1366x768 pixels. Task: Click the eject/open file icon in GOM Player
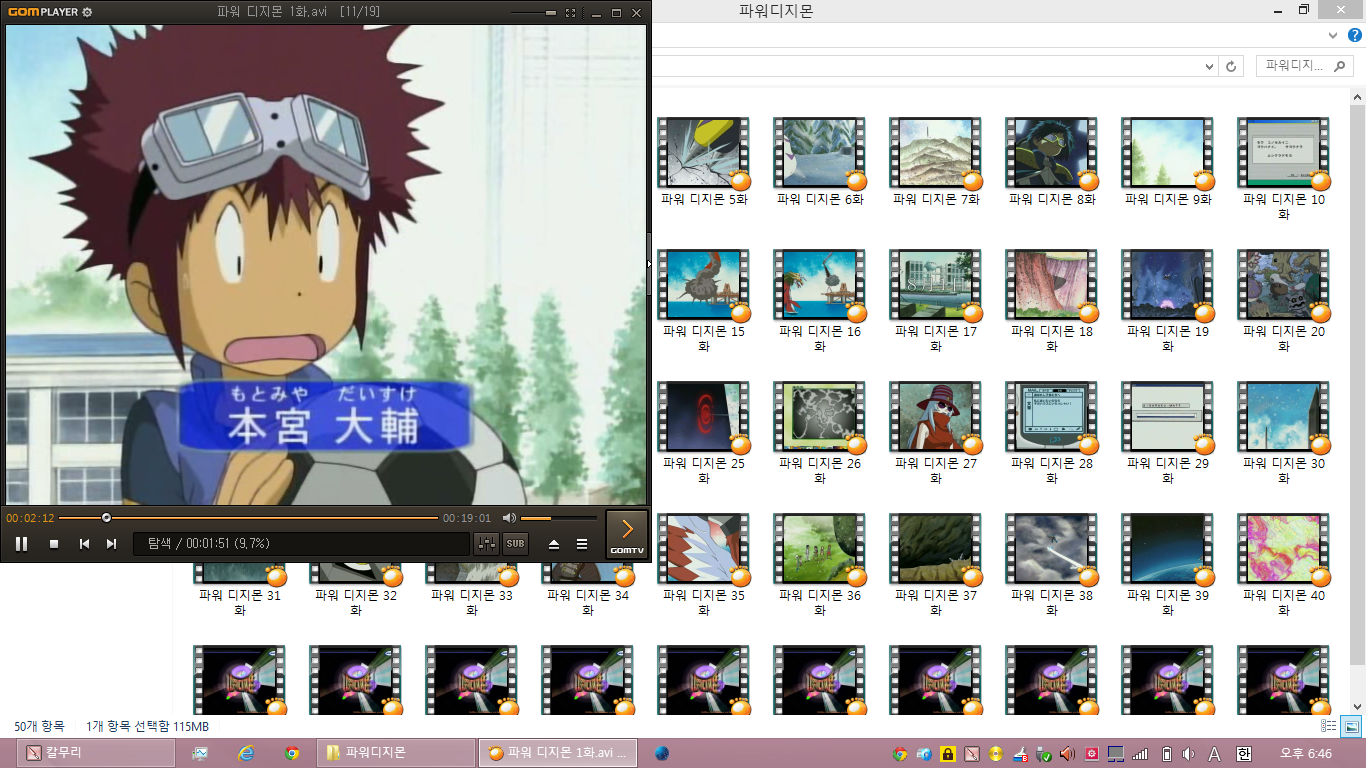pos(554,544)
